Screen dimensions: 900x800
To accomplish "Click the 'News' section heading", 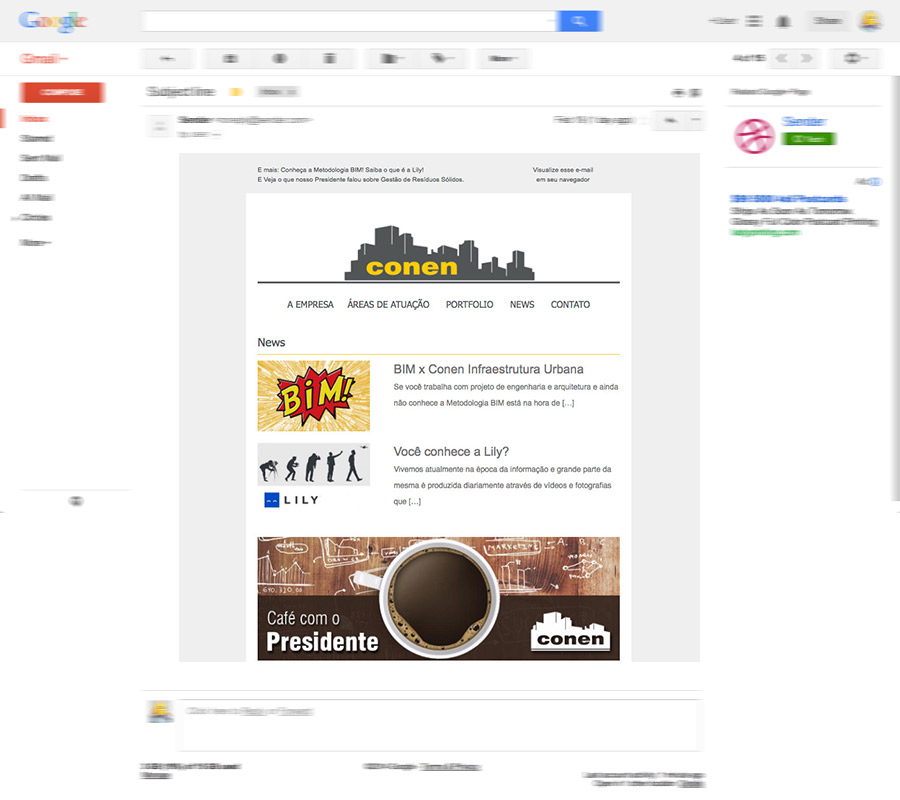I will 271,343.
